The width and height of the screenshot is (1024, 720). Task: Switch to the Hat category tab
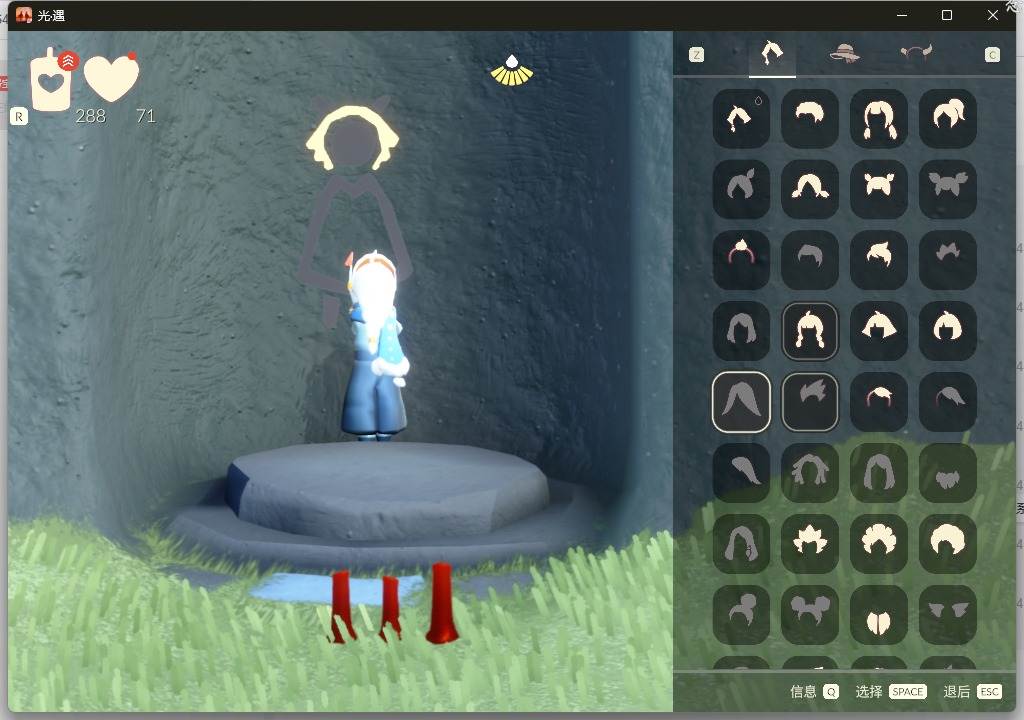[844, 54]
